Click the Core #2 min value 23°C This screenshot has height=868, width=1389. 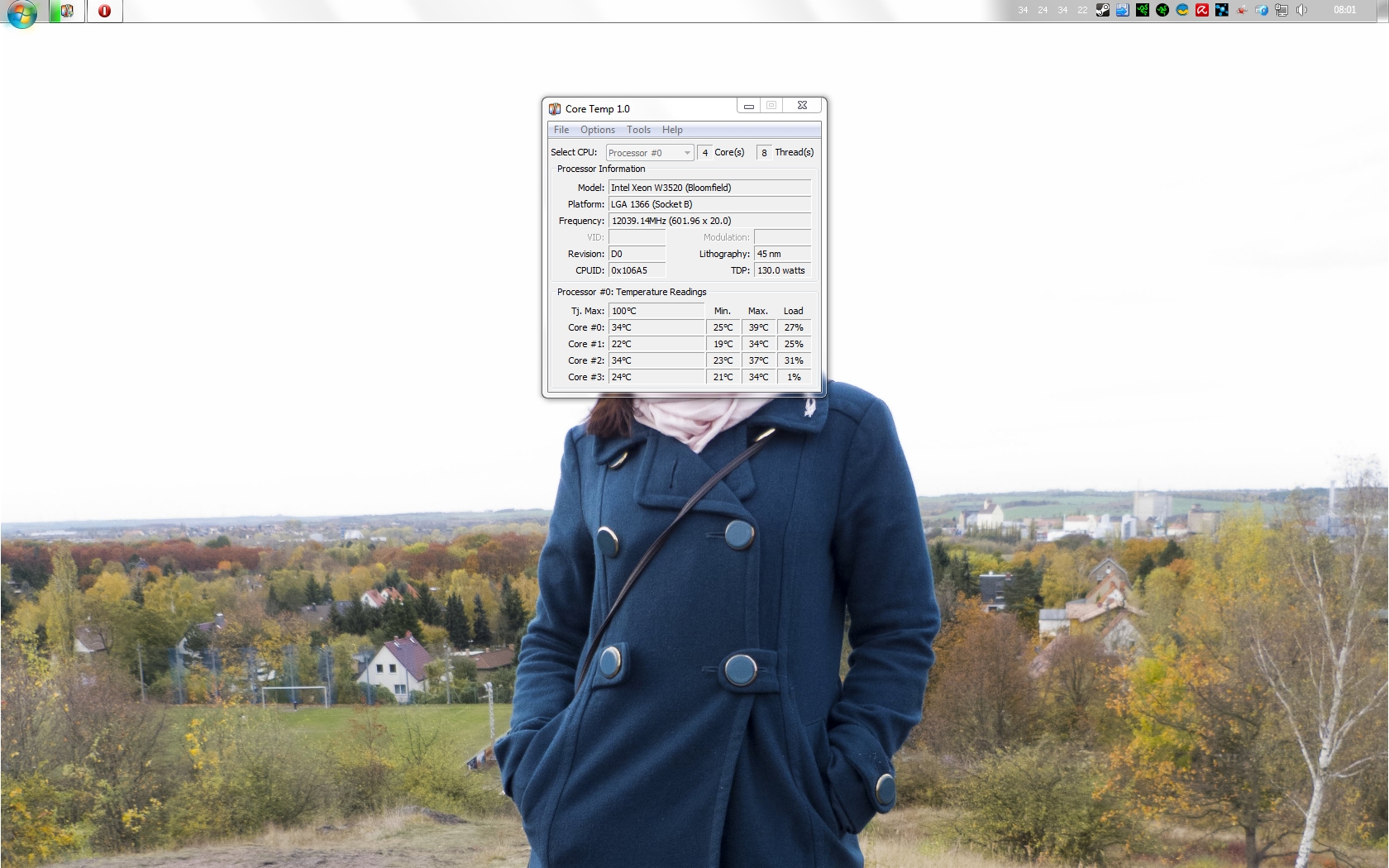pos(723,360)
